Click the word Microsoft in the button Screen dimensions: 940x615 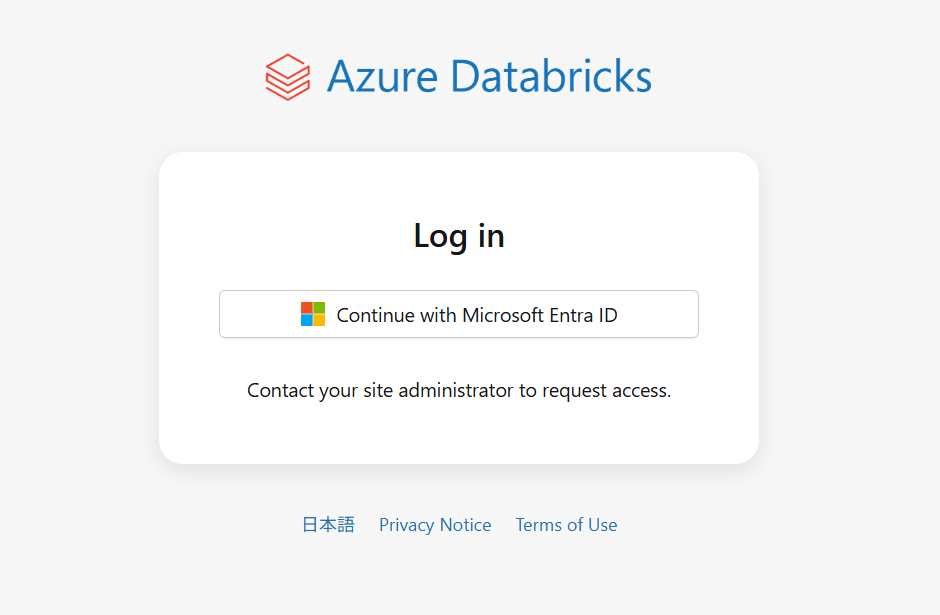coord(503,316)
